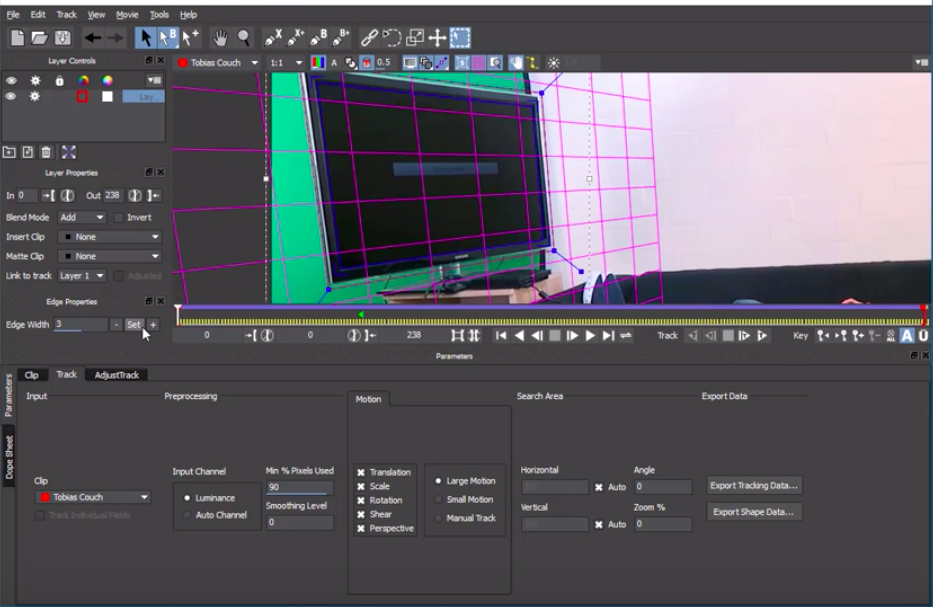Open the File menu
The width and height of the screenshot is (933, 607).
(13, 14)
